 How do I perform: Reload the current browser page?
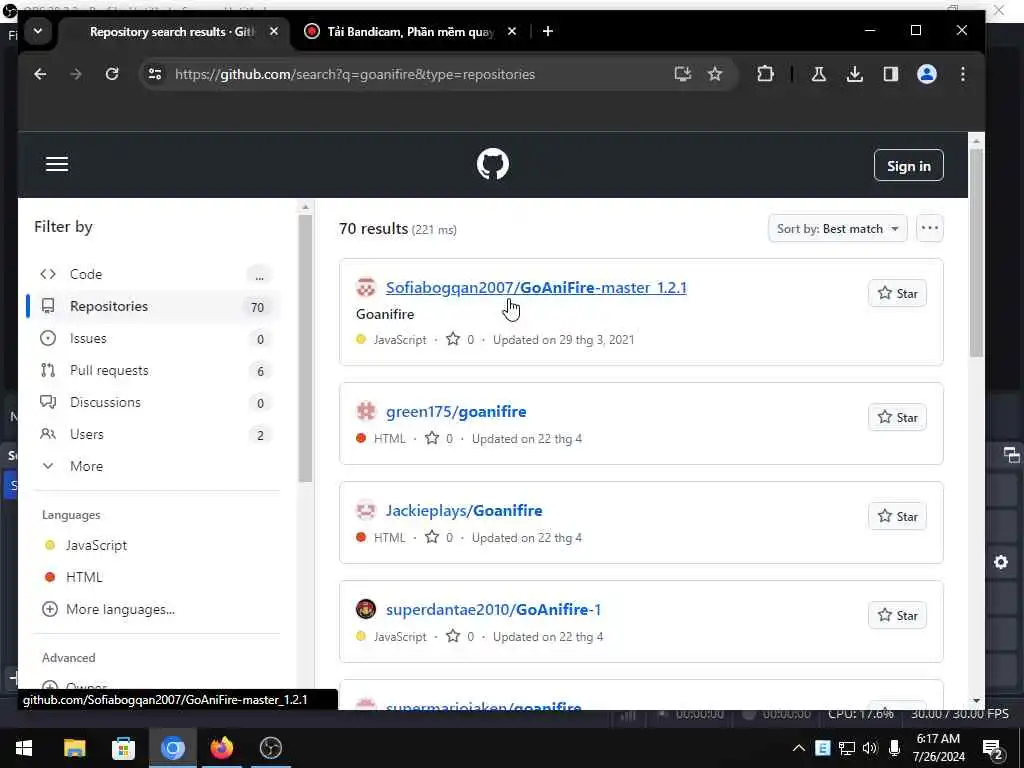coord(112,74)
